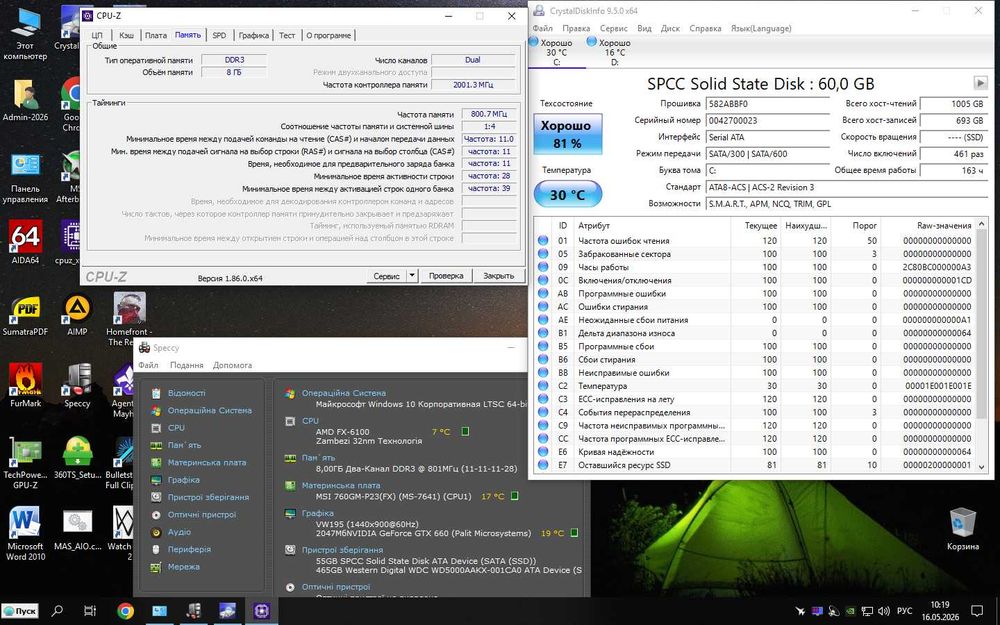Open Сервис menu in CrystalDiskInfo

click(614, 28)
